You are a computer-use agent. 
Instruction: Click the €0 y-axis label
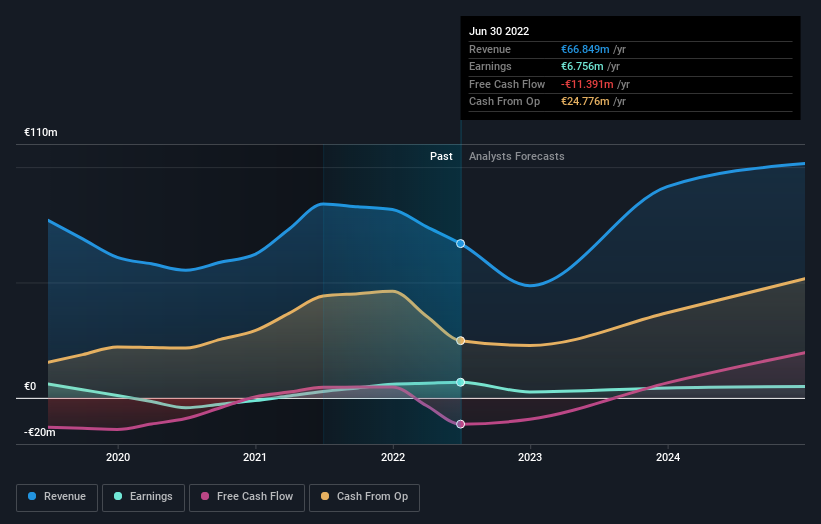[x=30, y=386]
